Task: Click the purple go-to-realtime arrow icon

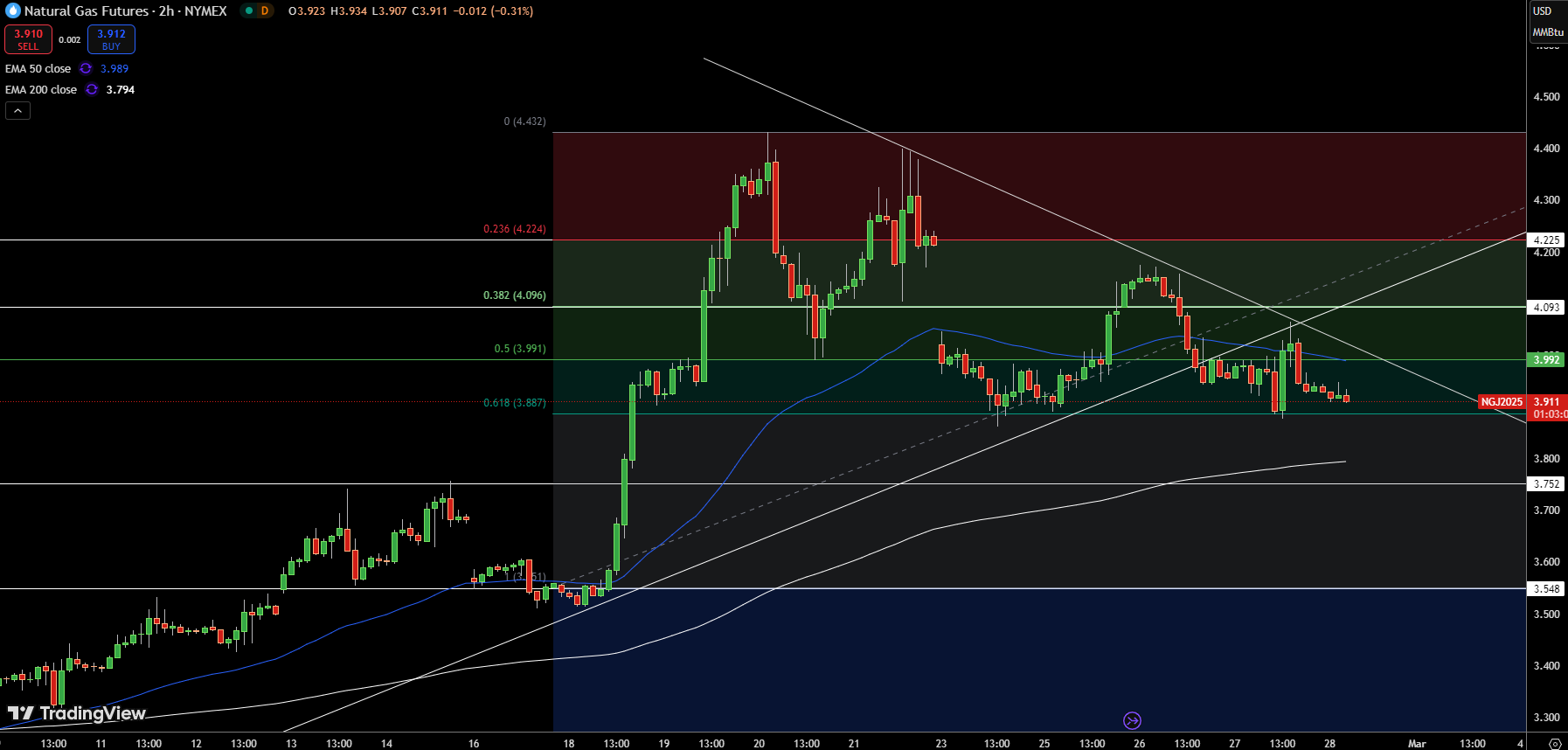Action: tap(1132, 720)
